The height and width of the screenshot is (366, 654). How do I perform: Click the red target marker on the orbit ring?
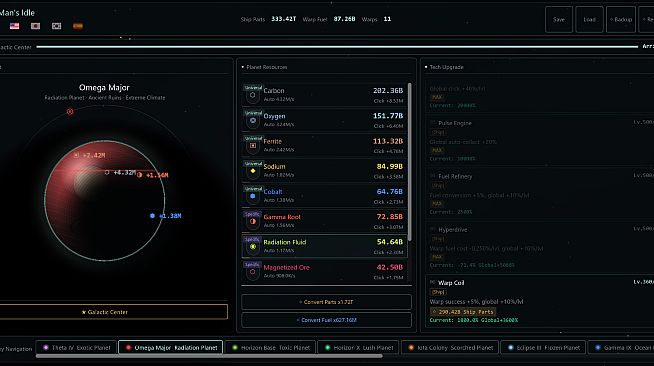(x=70, y=112)
